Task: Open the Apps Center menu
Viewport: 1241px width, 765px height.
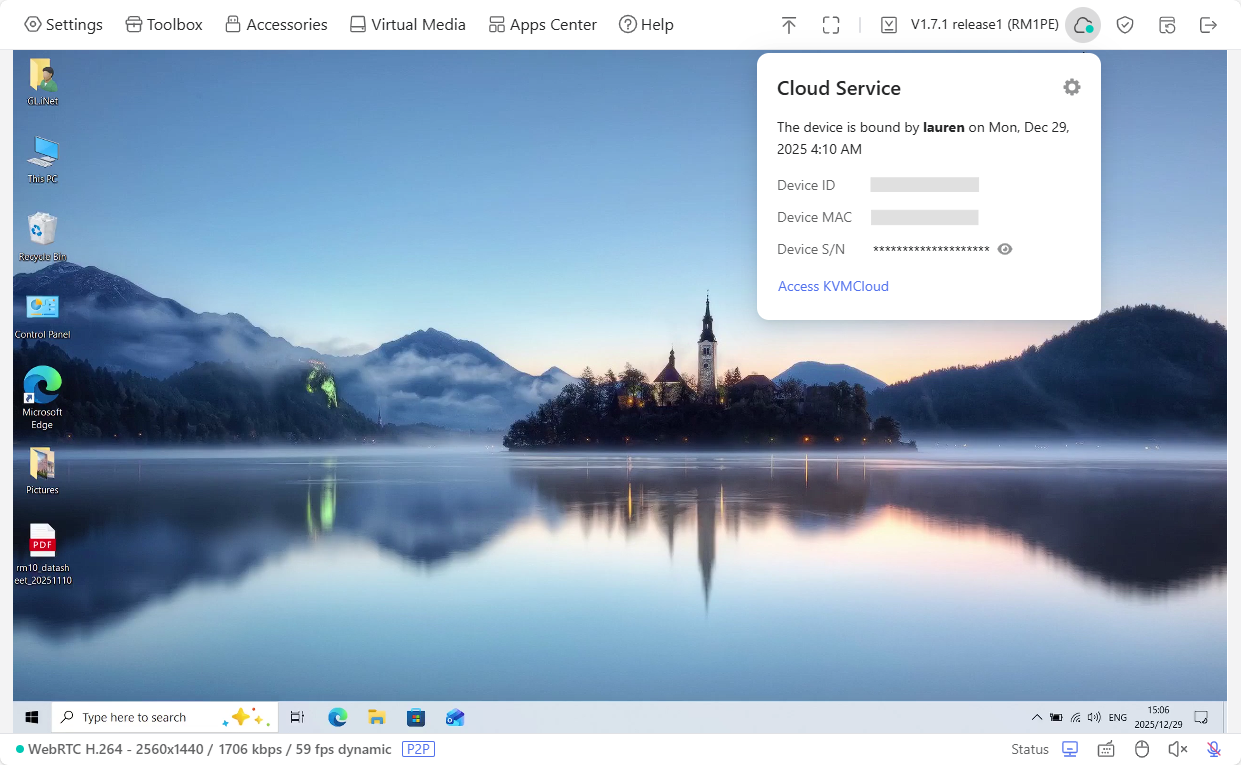Action: pos(542,25)
